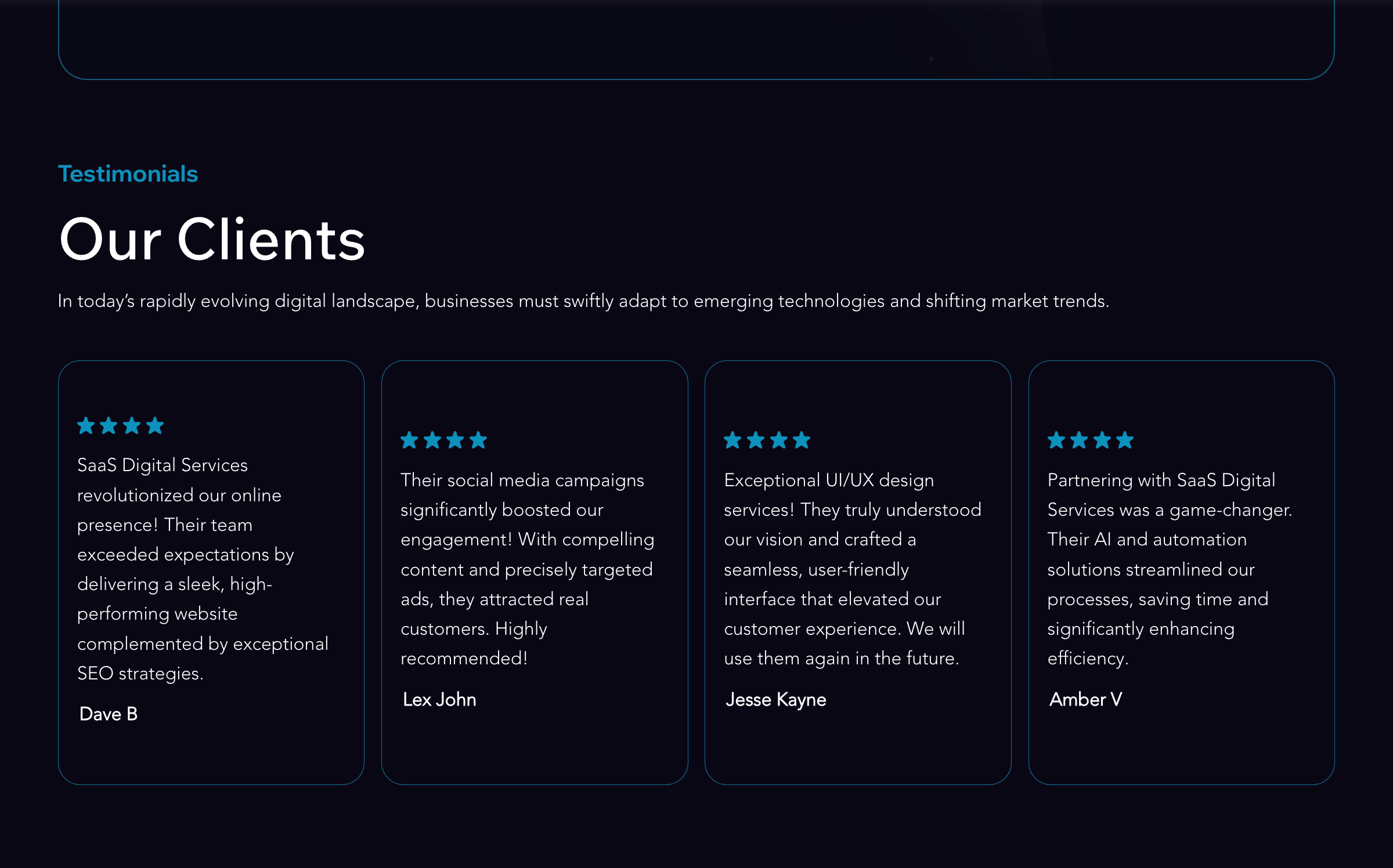
Task: Click last star in Amber V's rating
Action: click(x=1125, y=440)
